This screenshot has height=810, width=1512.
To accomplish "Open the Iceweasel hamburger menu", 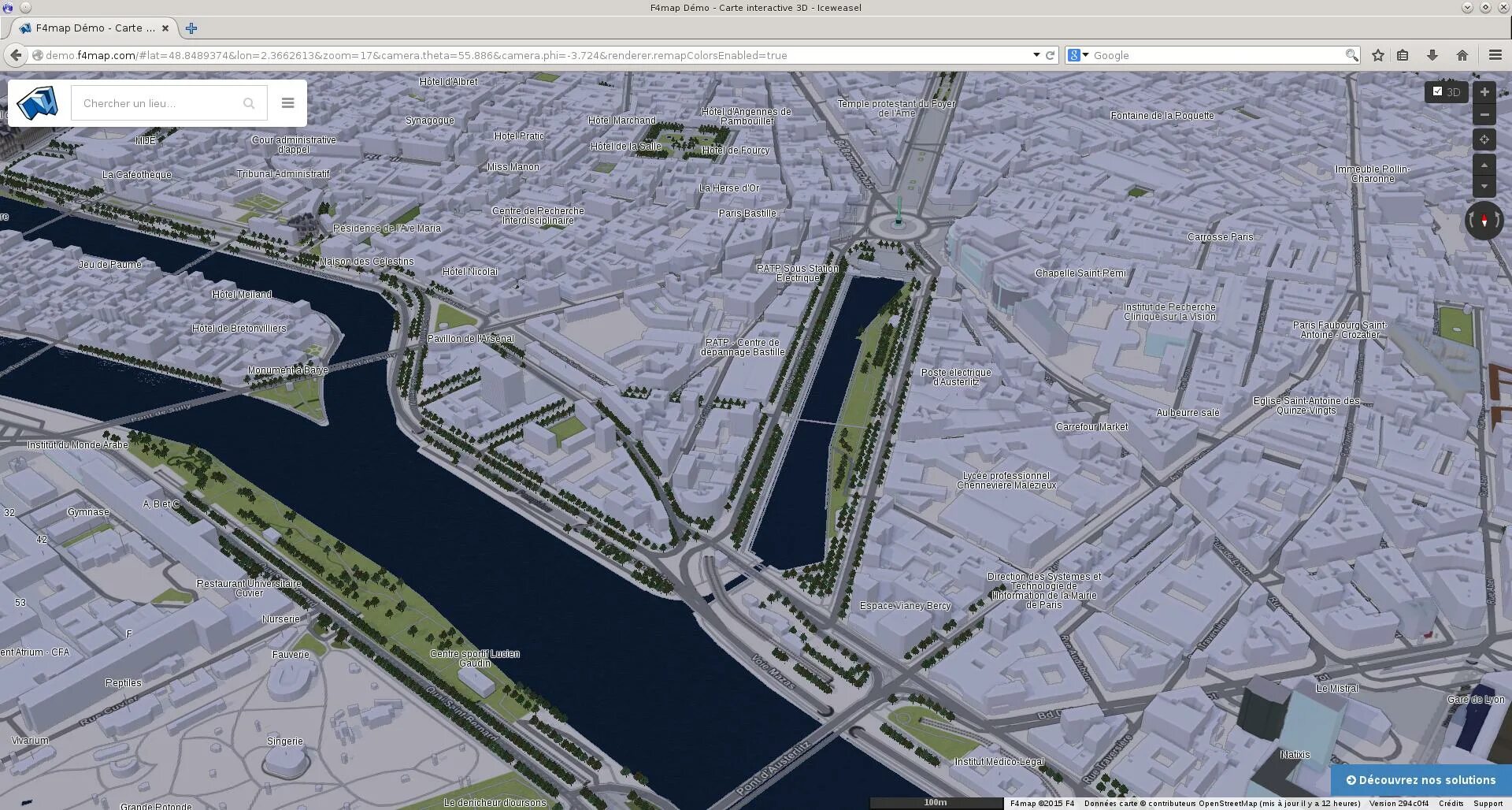I will pos(1495,55).
